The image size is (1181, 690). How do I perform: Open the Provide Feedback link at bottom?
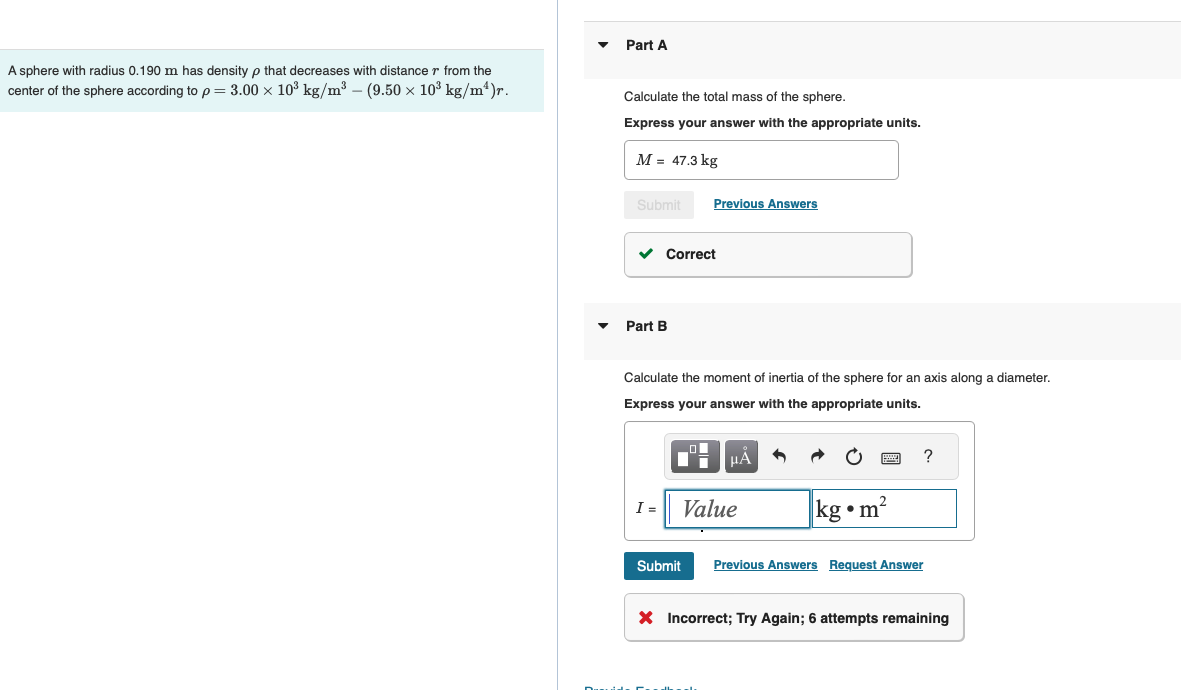(640, 687)
